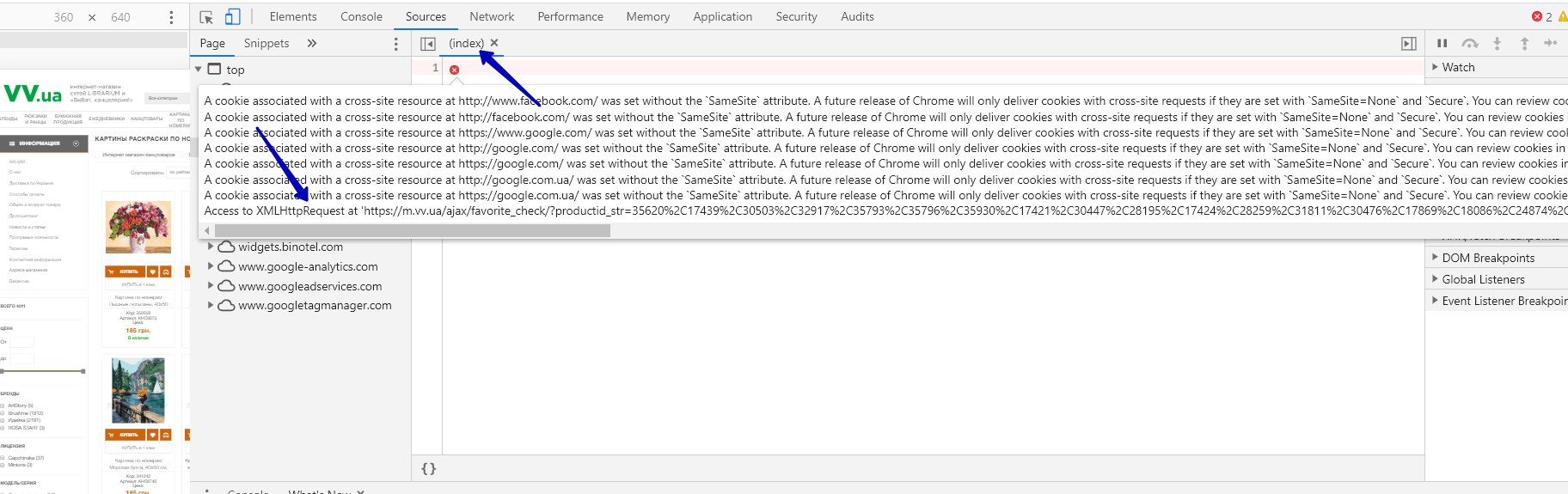
Task: Click line number 1 in the gutter
Action: click(x=435, y=68)
